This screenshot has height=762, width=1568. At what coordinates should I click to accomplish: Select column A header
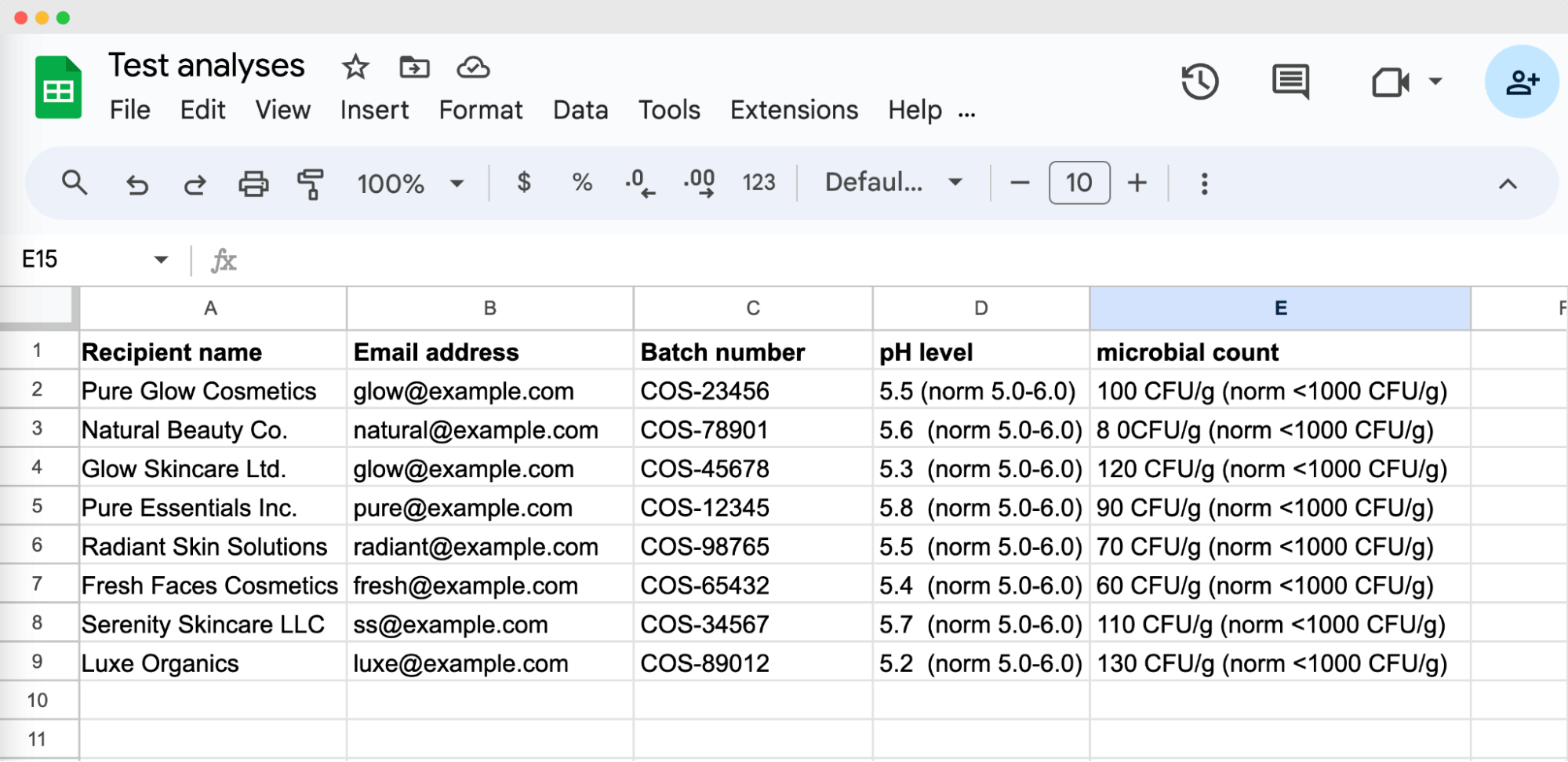click(x=212, y=308)
